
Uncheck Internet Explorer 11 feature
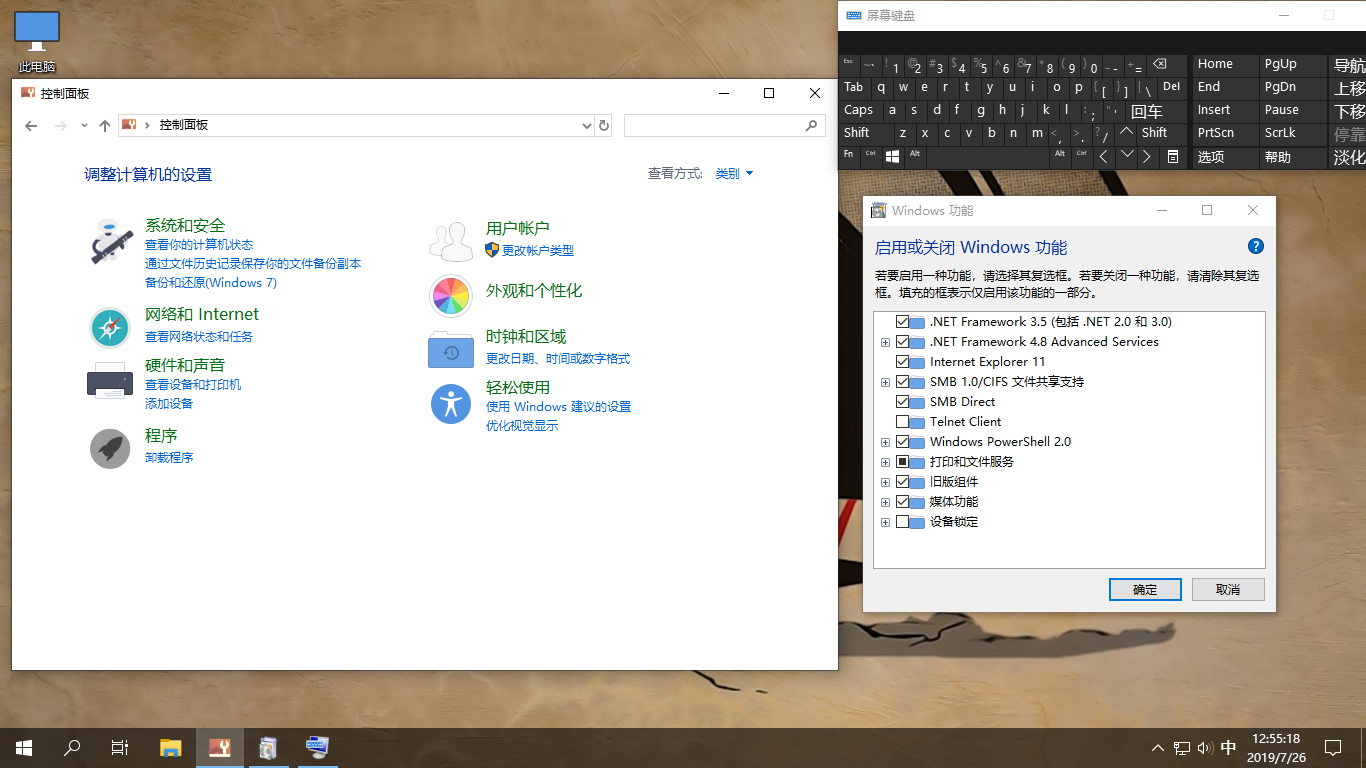click(903, 362)
